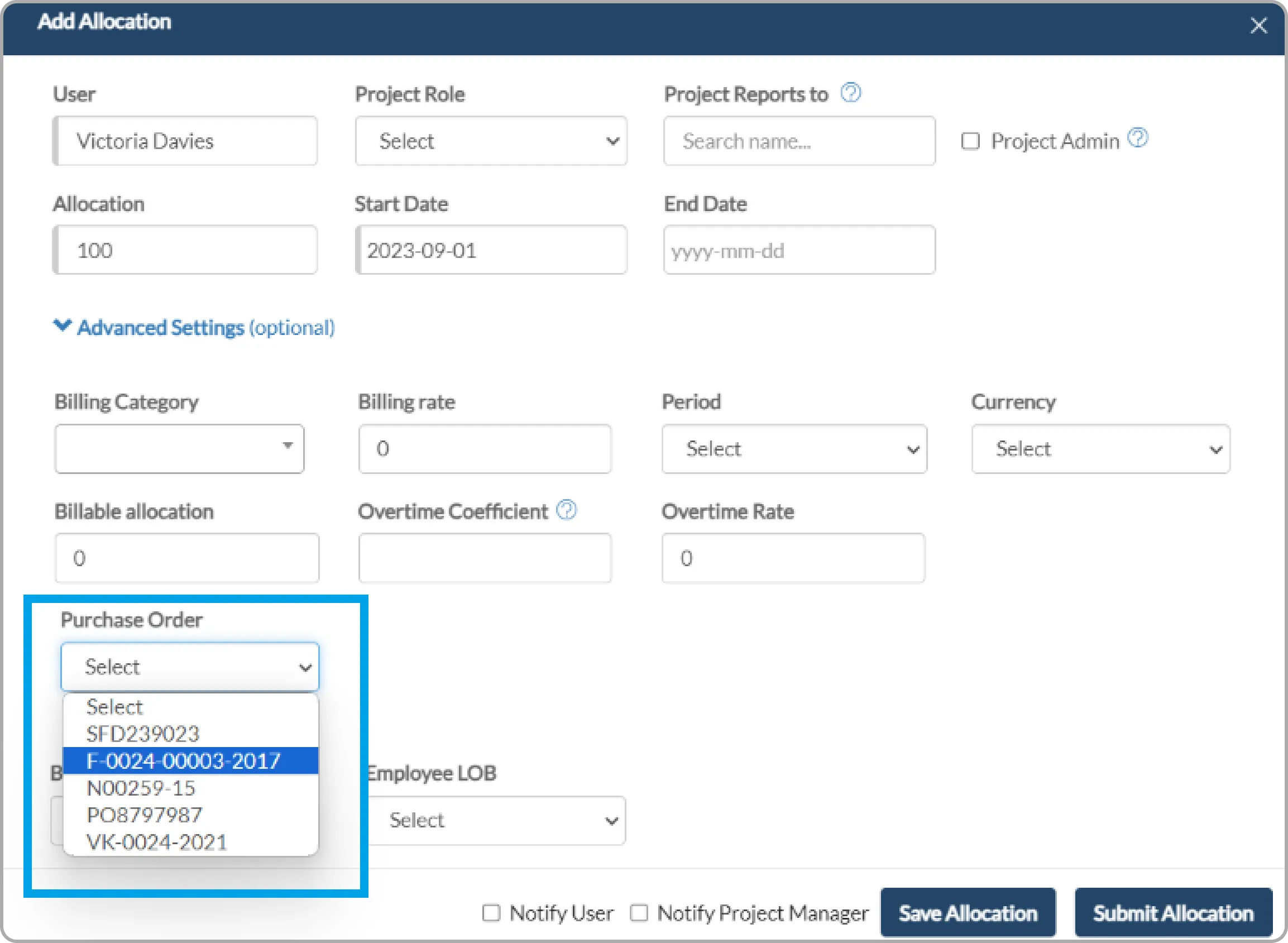The width and height of the screenshot is (1288, 943).
Task: Click Overtime Coefficient help icon
Action: pyautogui.click(x=566, y=510)
